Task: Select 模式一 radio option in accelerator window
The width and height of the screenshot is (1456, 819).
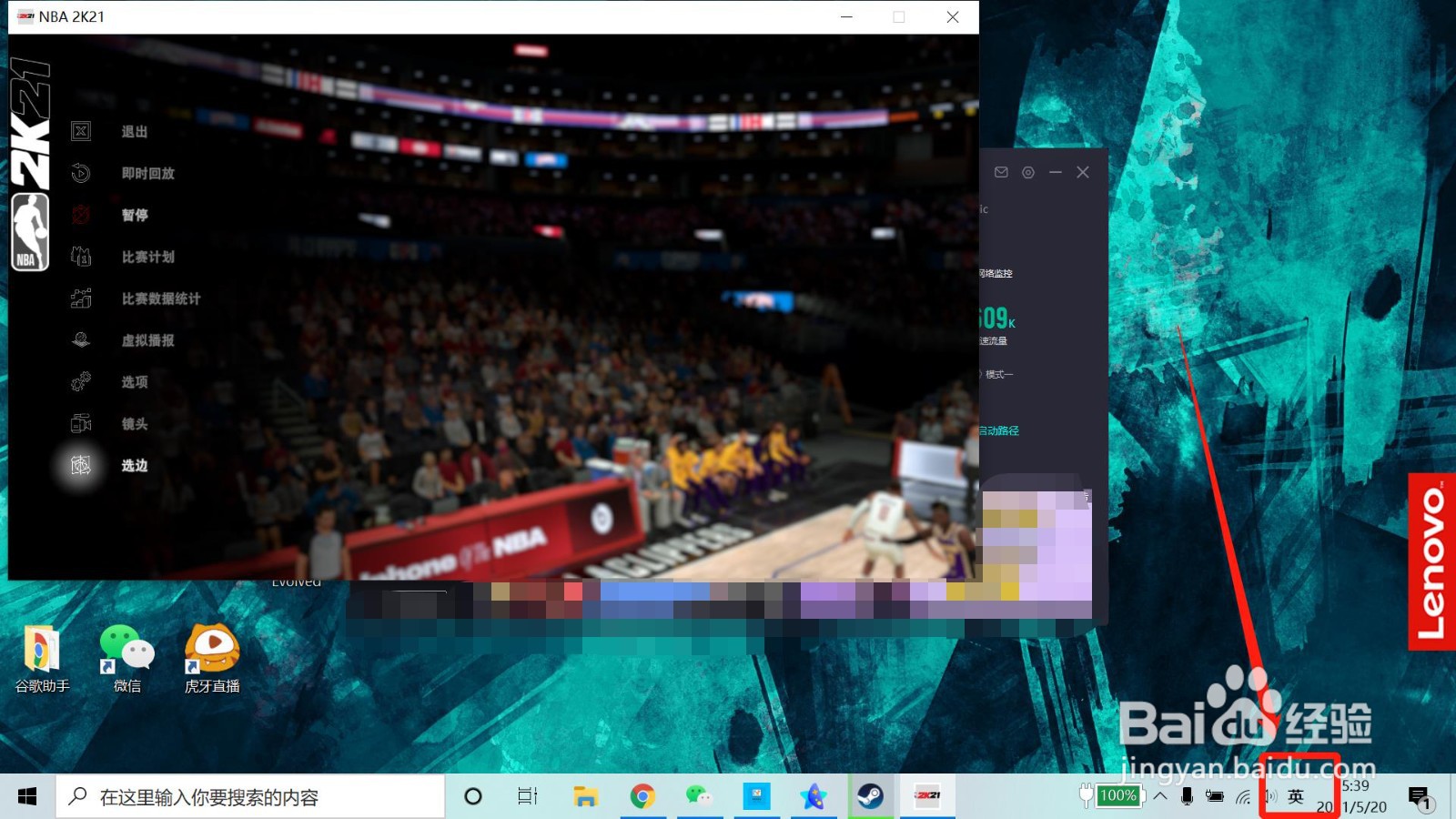Action: (x=996, y=374)
